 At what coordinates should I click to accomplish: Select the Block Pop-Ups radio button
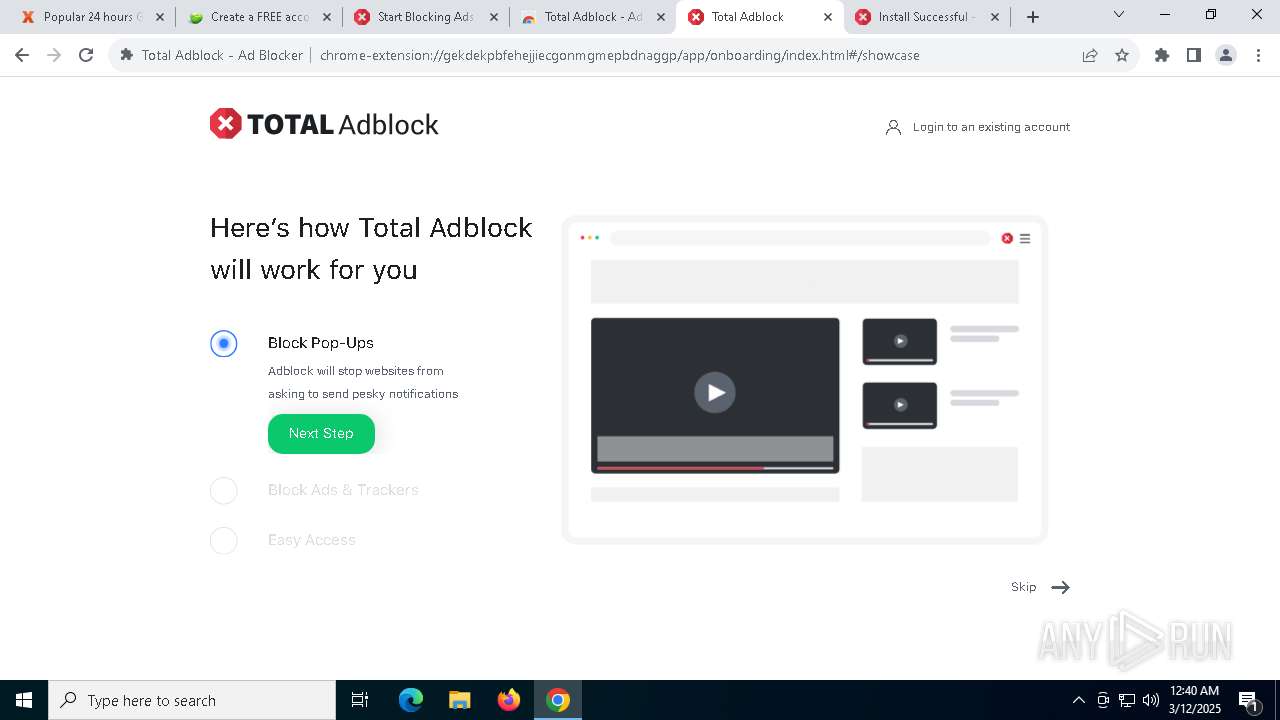tap(224, 344)
